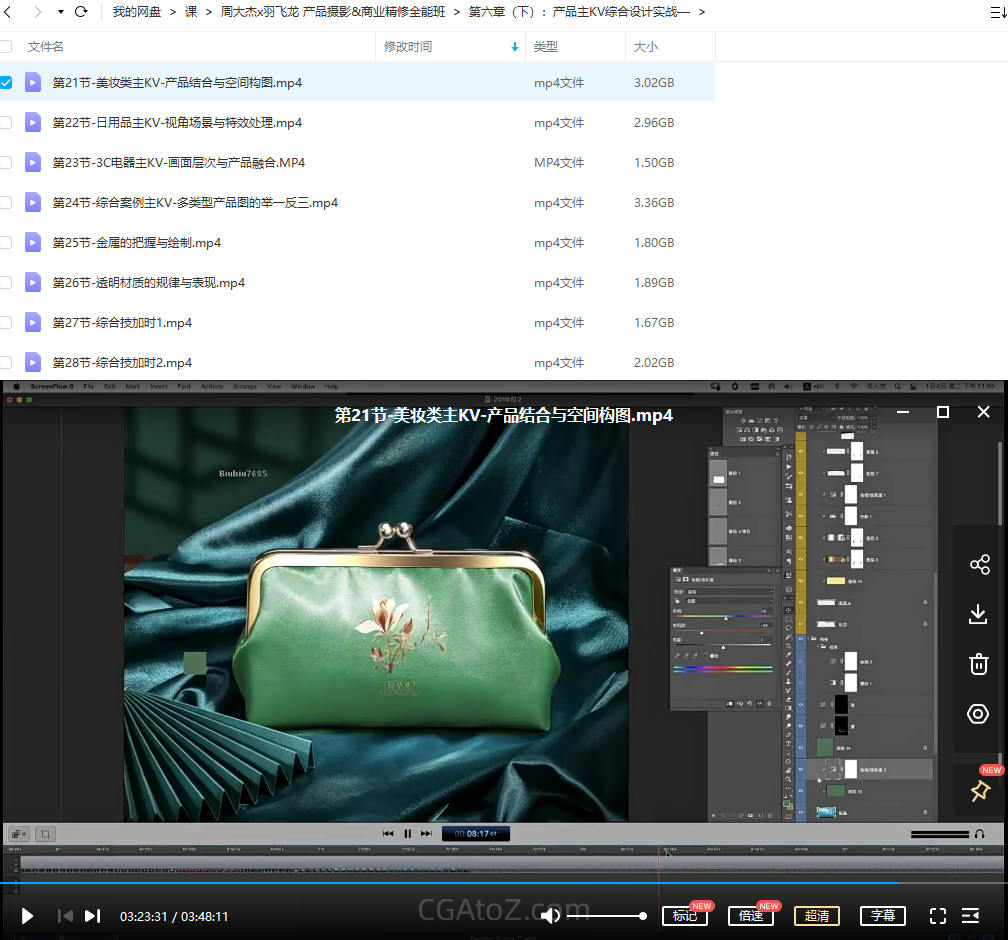Viewport: 1008px width, 940px height.
Task: Open the 超清 video quality selector
Action: pyautogui.click(x=817, y=915)
